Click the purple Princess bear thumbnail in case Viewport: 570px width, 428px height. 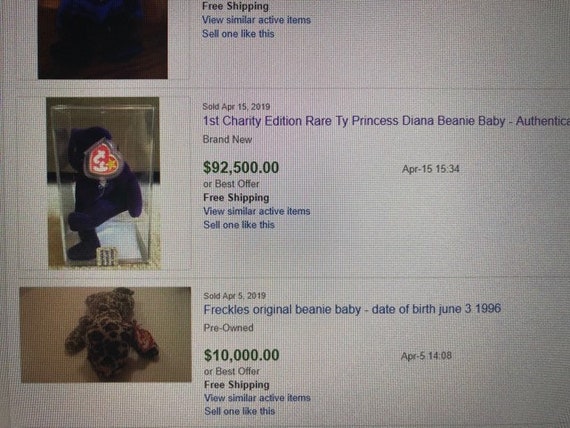point(104,183)
